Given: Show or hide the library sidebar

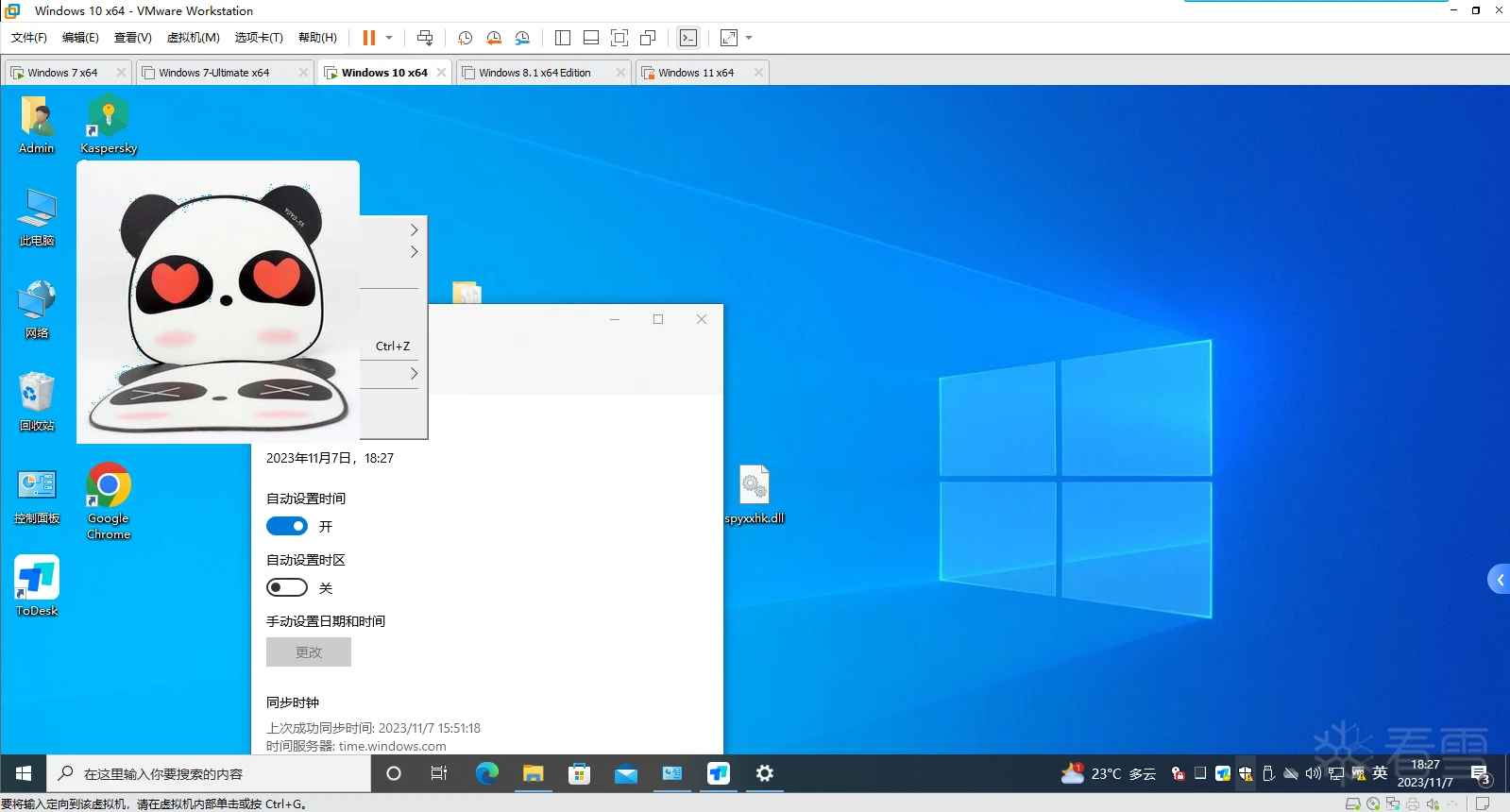Looking at the screenshot, I should 563,38.
